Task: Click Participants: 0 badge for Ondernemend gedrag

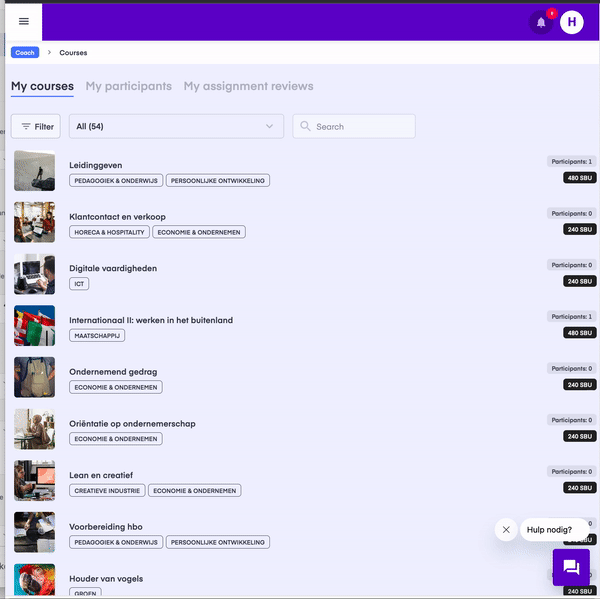Action: click(571, 368)
